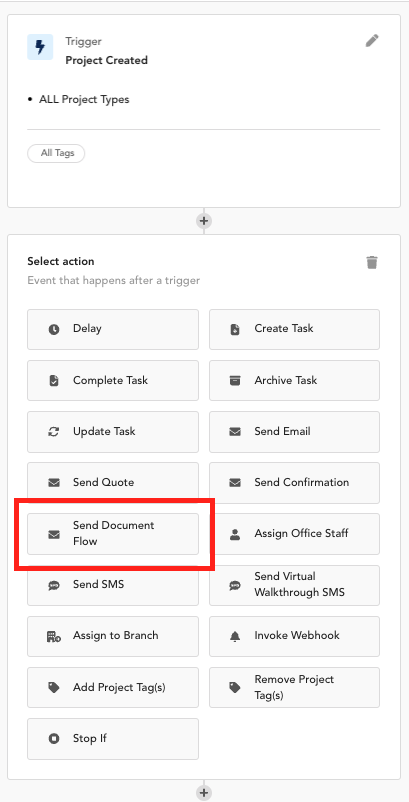Viewport: 409px width, 802px height.
Task: Choose the Assign Office Staff action
Action: [x=294, y=534]
